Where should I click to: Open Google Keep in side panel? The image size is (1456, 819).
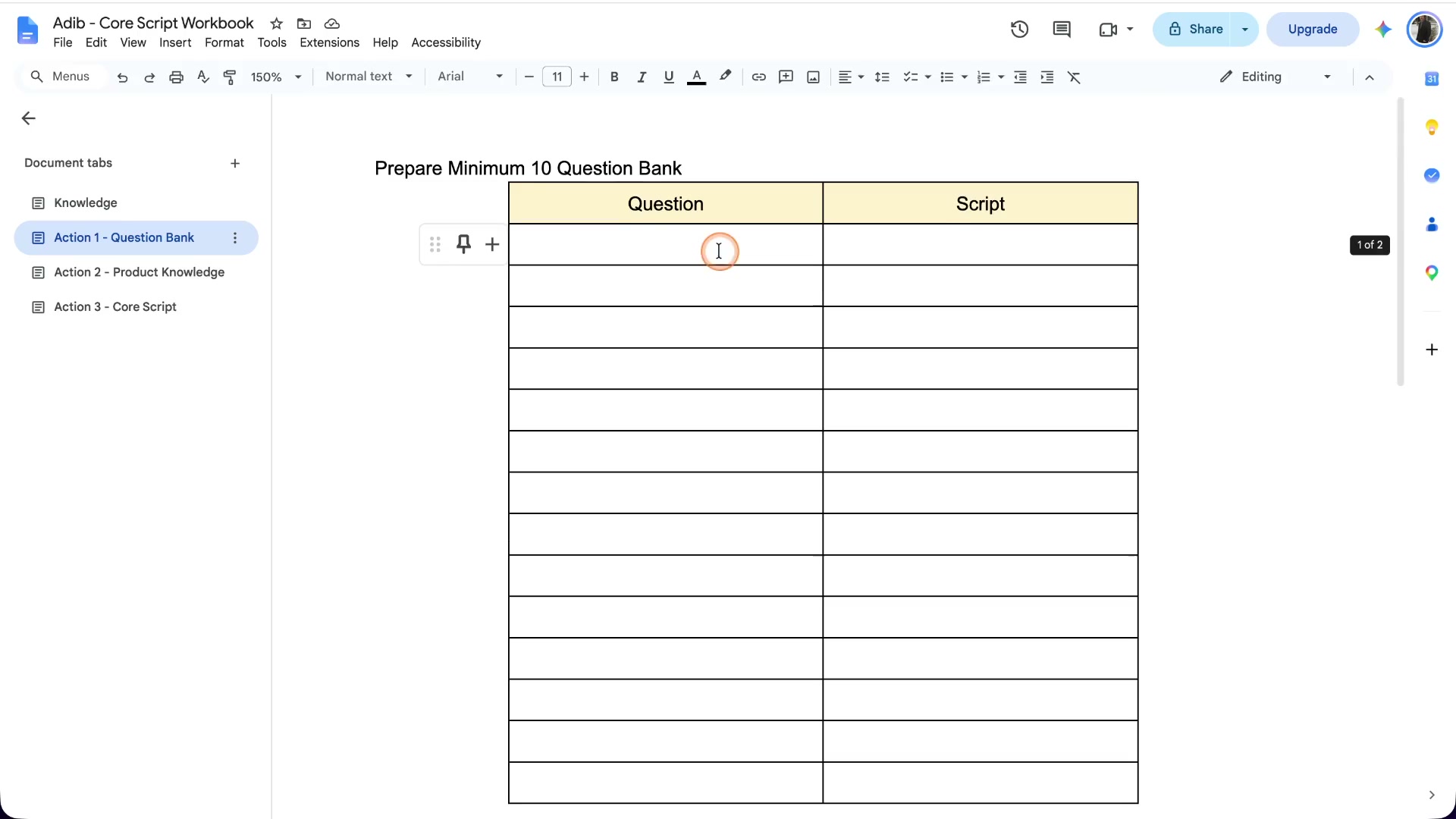click(1432, 127)
